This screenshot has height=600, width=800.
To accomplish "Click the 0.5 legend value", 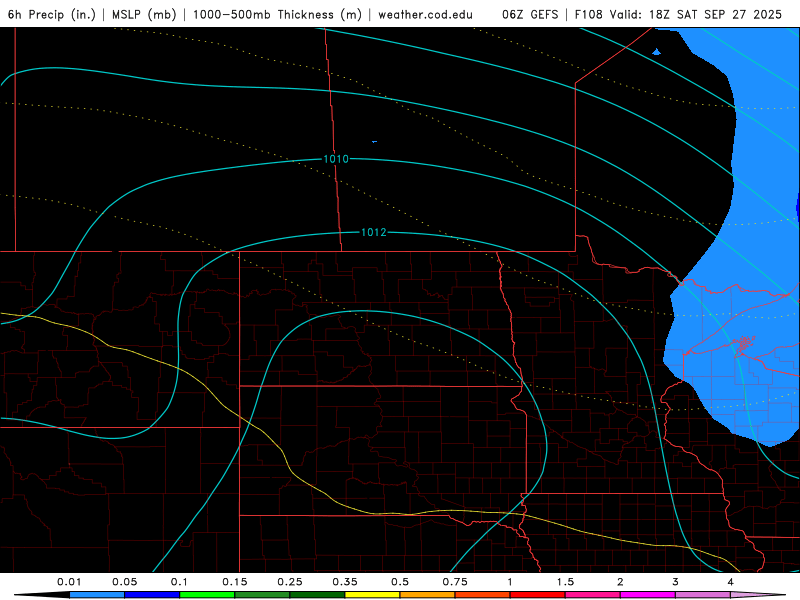I will point(400,582).
